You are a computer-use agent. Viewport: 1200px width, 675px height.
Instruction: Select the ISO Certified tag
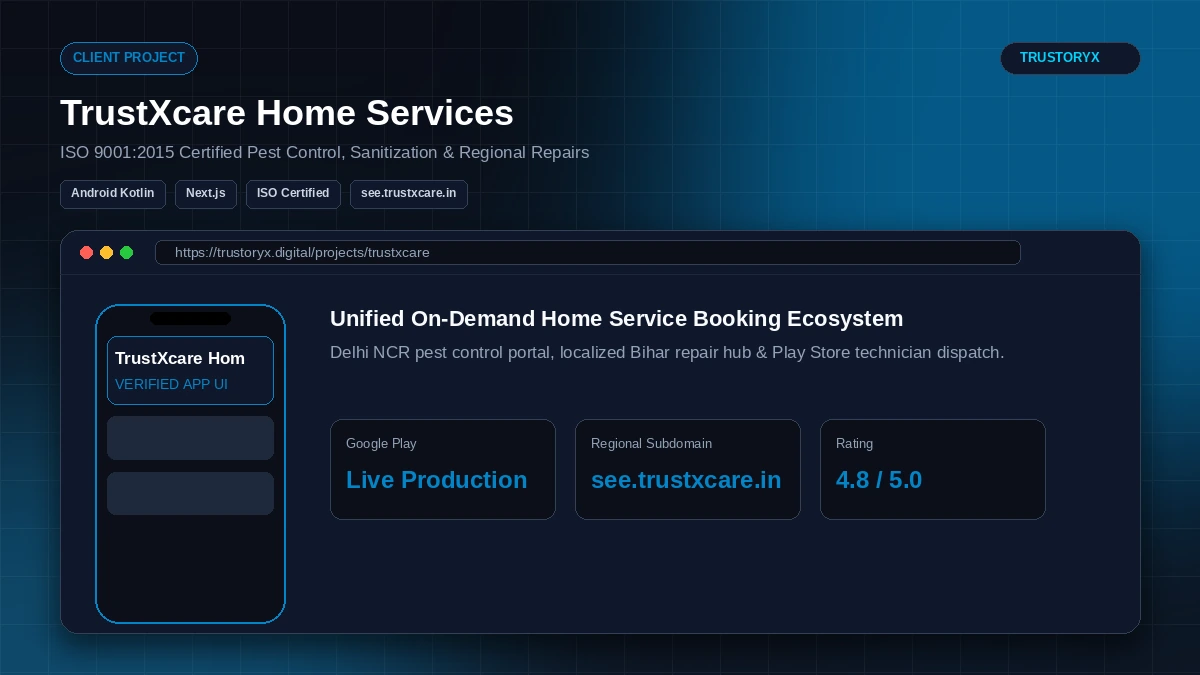tap(293, 194)
